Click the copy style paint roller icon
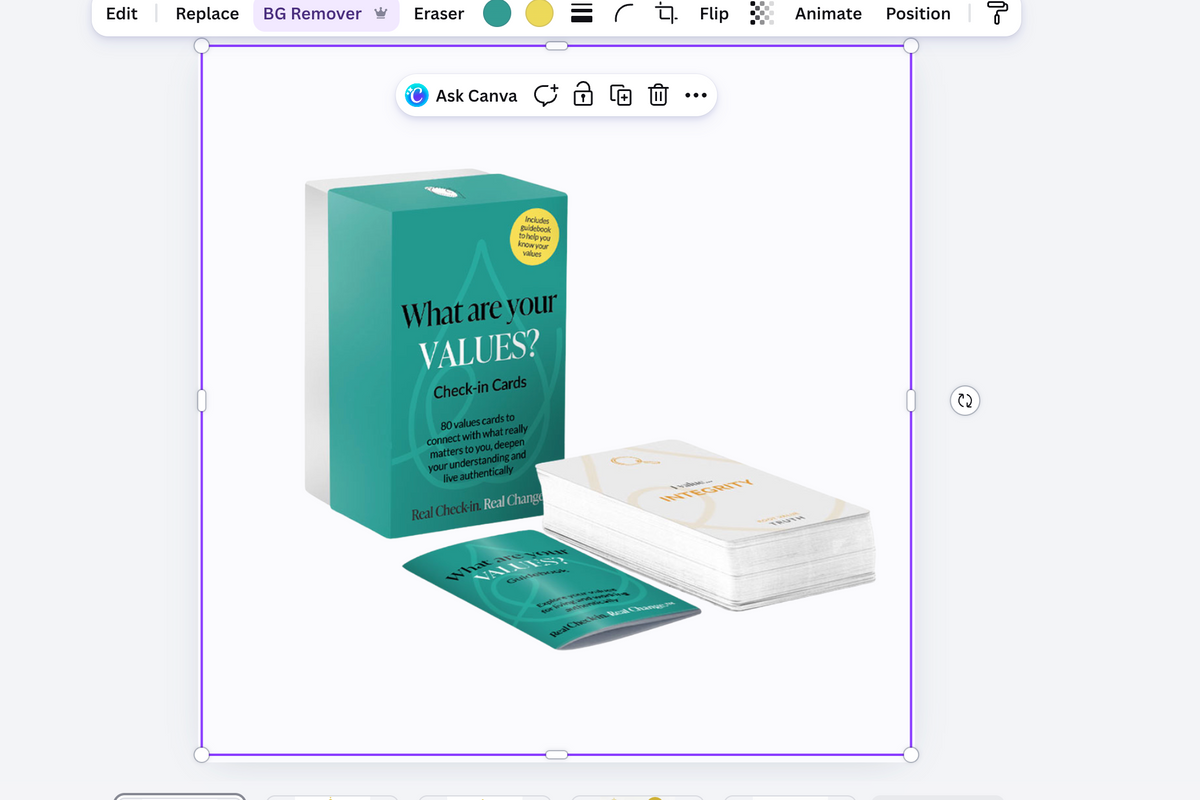The image size is (1200, 800). pyautogui.click(x=998, y=14)
